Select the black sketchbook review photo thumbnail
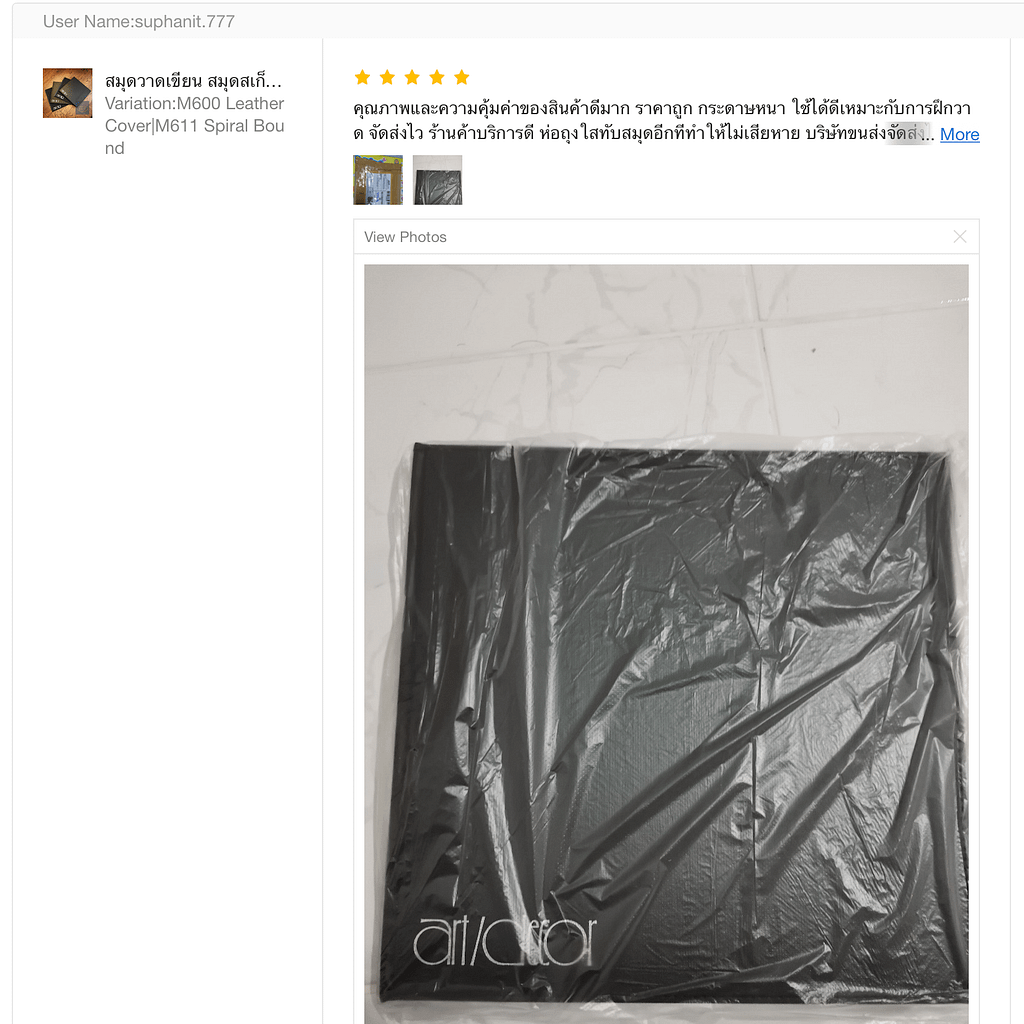This screenshot has height=1024, width=1024. point(438,180)
